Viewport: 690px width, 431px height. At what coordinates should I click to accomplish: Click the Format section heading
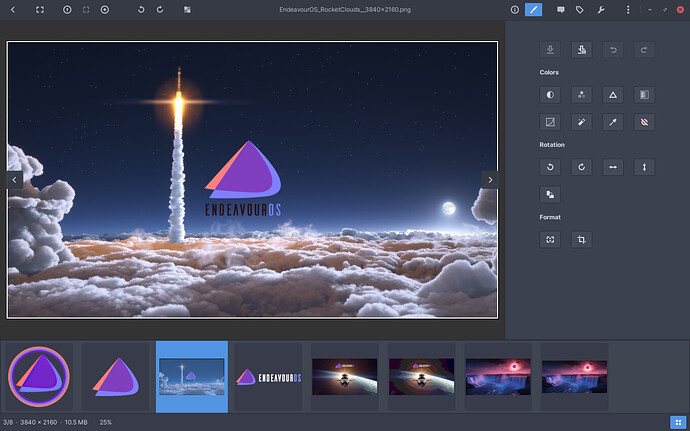click(550, 217)
